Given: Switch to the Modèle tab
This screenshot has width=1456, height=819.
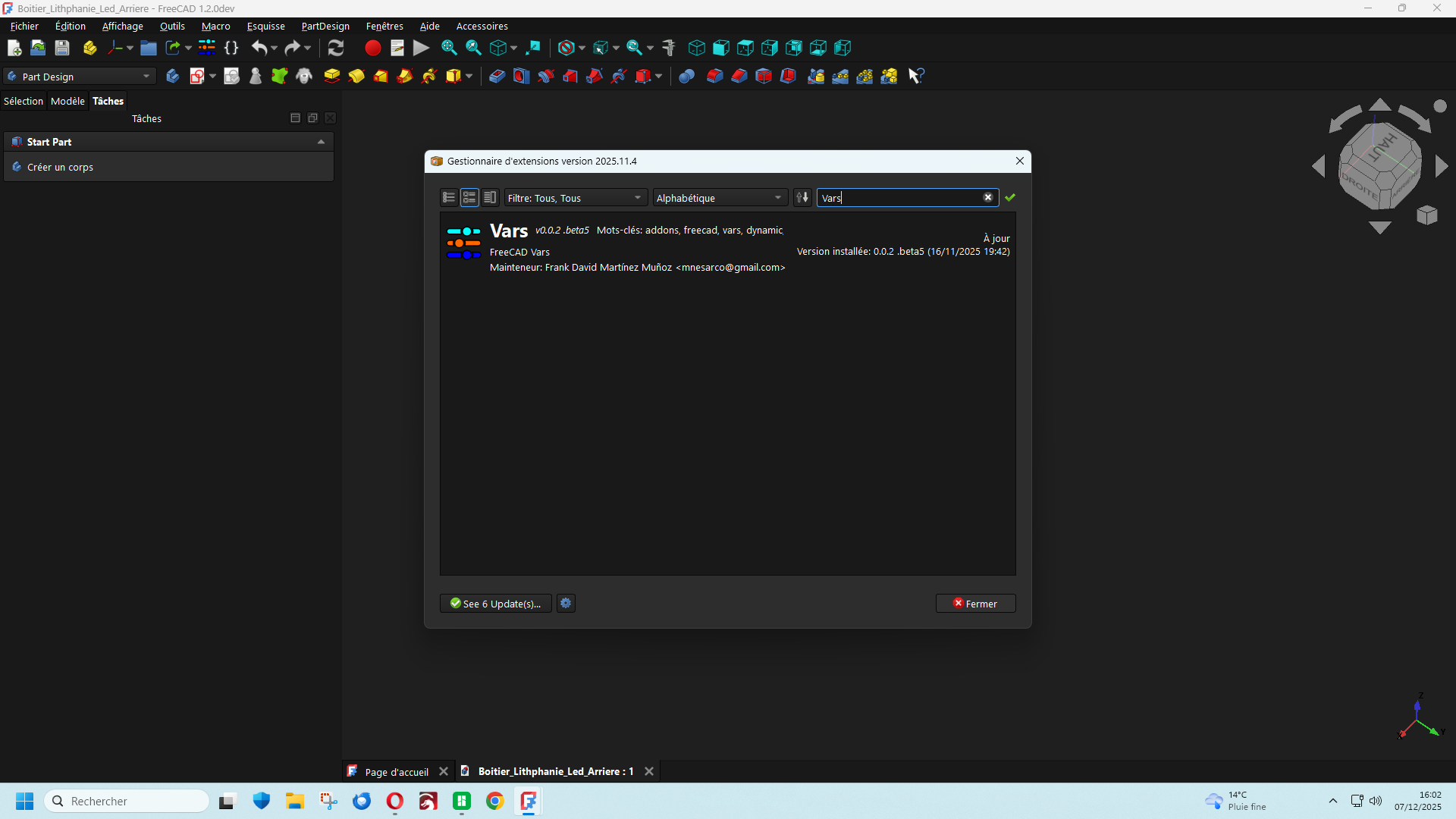Looking at the screenshot, I should coord(67,101).
